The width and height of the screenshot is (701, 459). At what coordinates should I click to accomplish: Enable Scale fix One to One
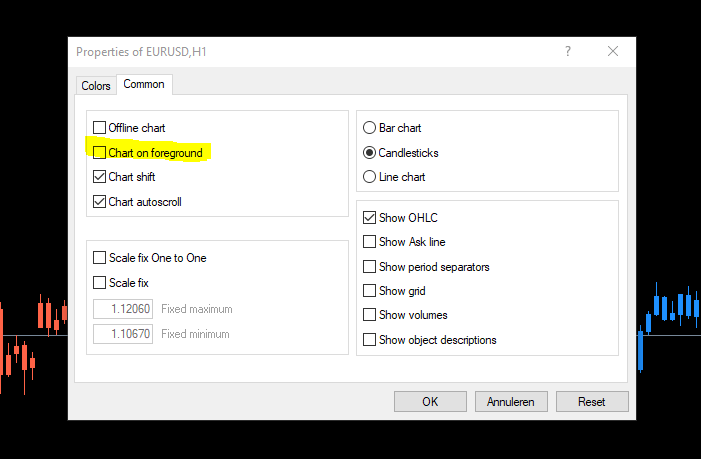click(x=100, y=258)
